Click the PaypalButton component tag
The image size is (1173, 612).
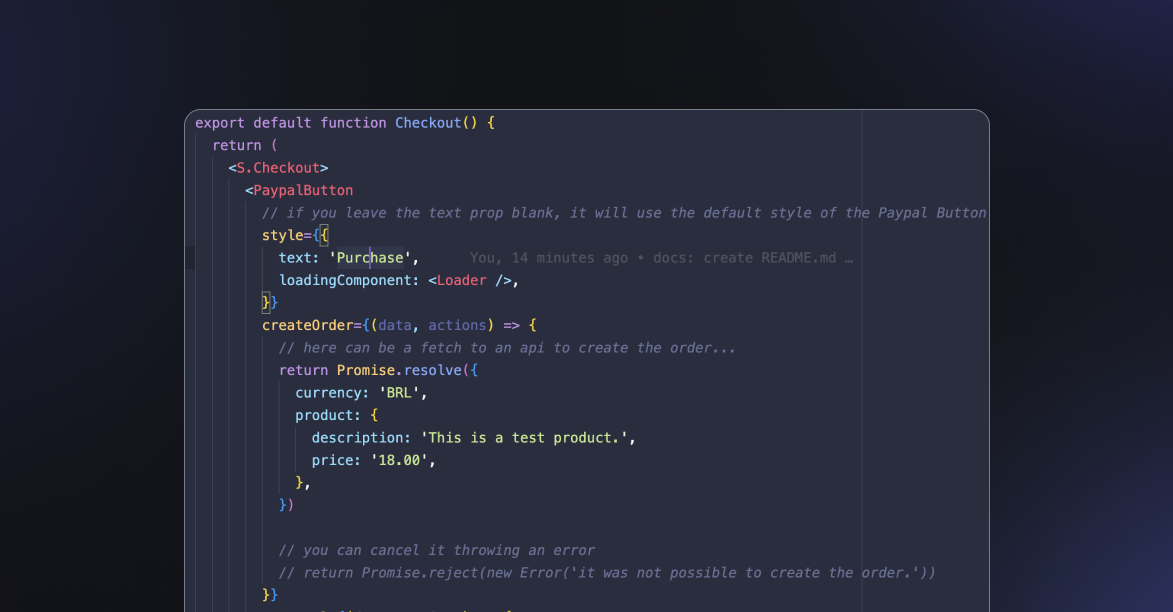[x=303, y=190]
